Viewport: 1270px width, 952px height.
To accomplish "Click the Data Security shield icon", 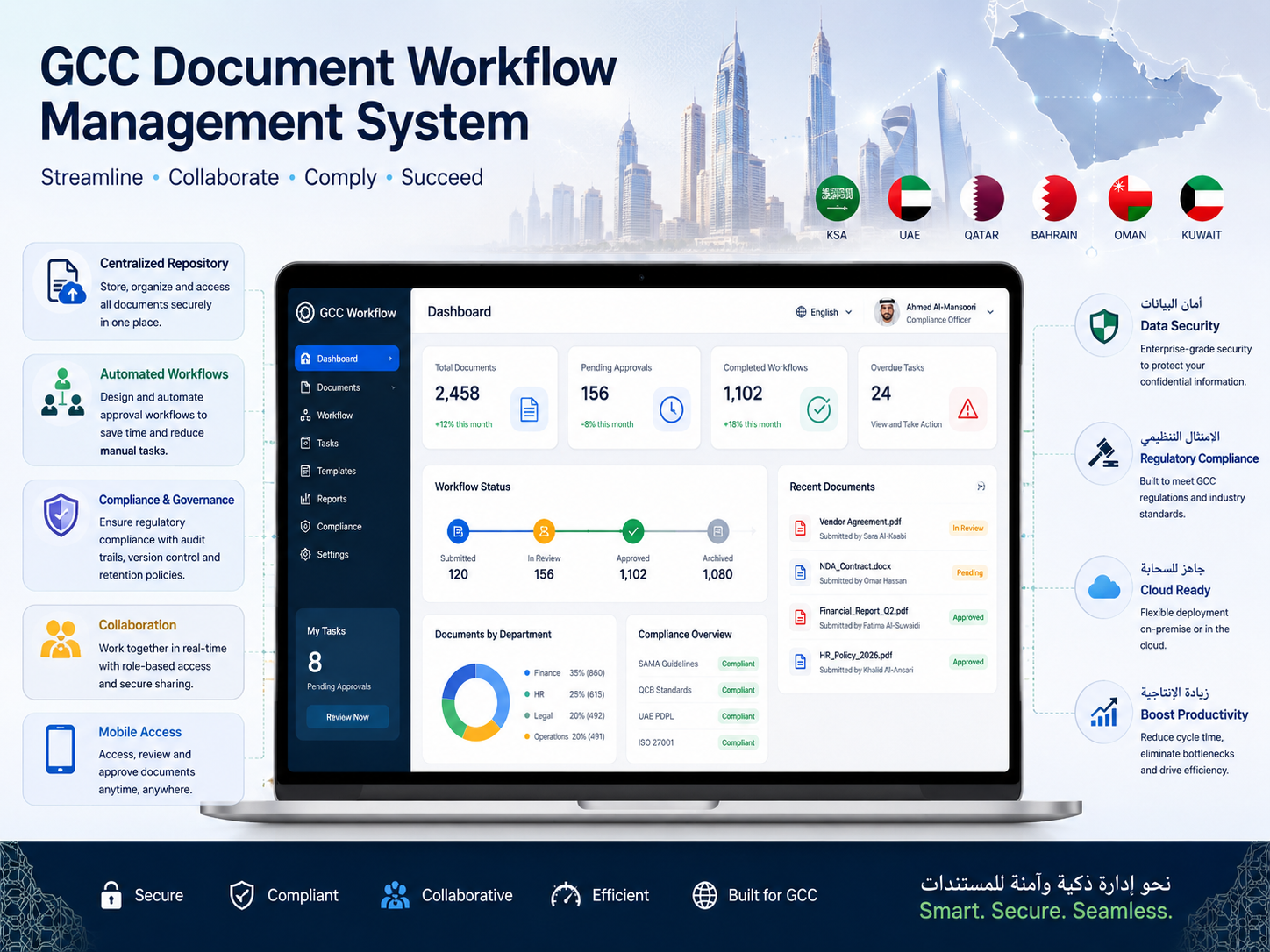I will click(x=1104, y=325).
